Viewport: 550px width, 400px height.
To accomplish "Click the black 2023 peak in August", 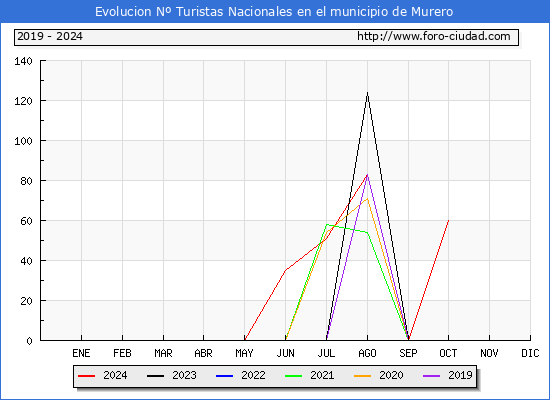I will click(x=367, y=93).
